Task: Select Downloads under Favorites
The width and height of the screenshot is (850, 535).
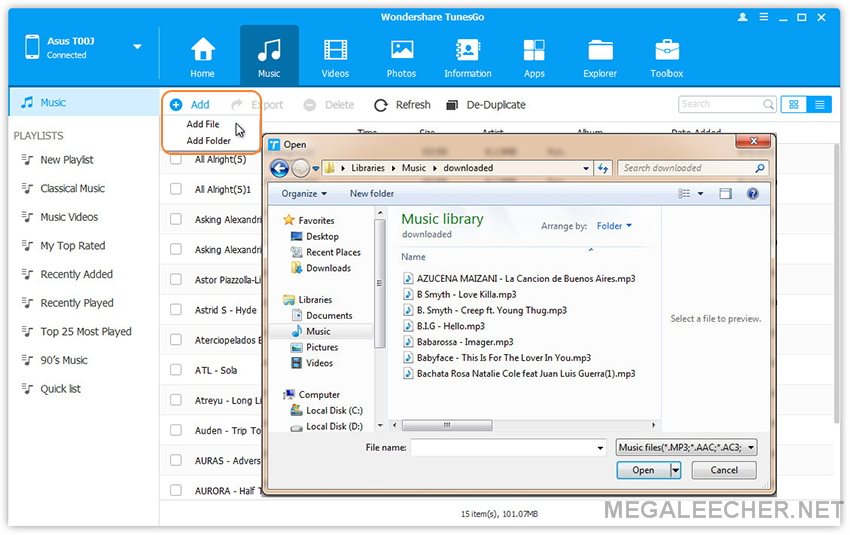Action: point(321,268)
